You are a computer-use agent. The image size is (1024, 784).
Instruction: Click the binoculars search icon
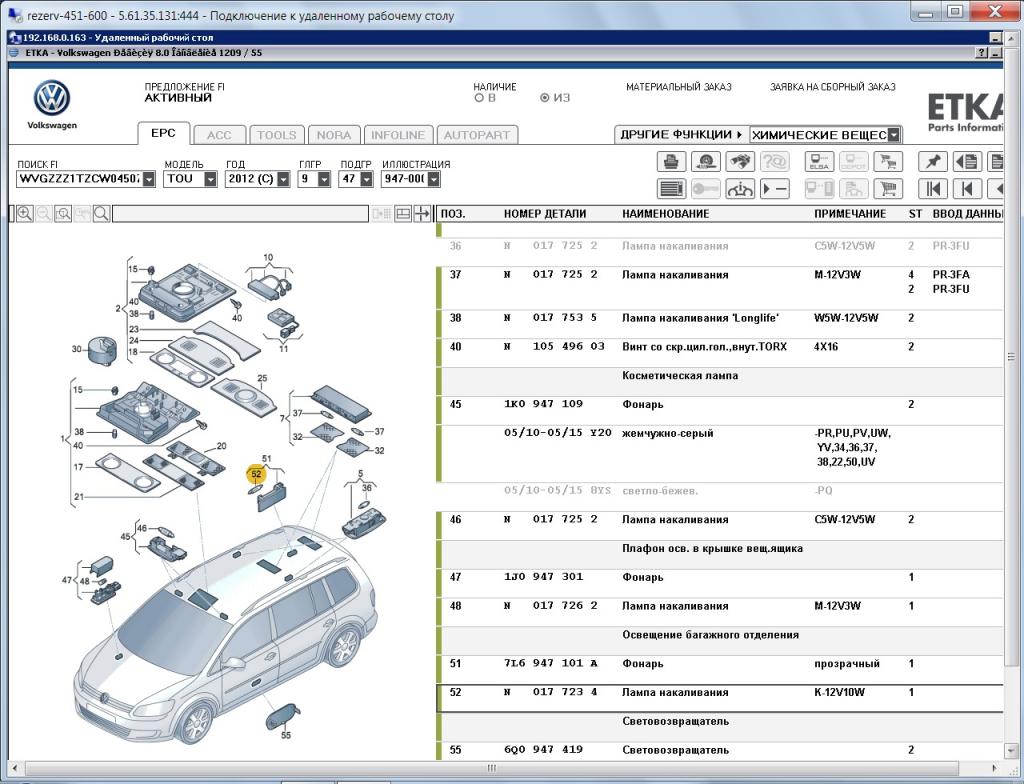740,161
